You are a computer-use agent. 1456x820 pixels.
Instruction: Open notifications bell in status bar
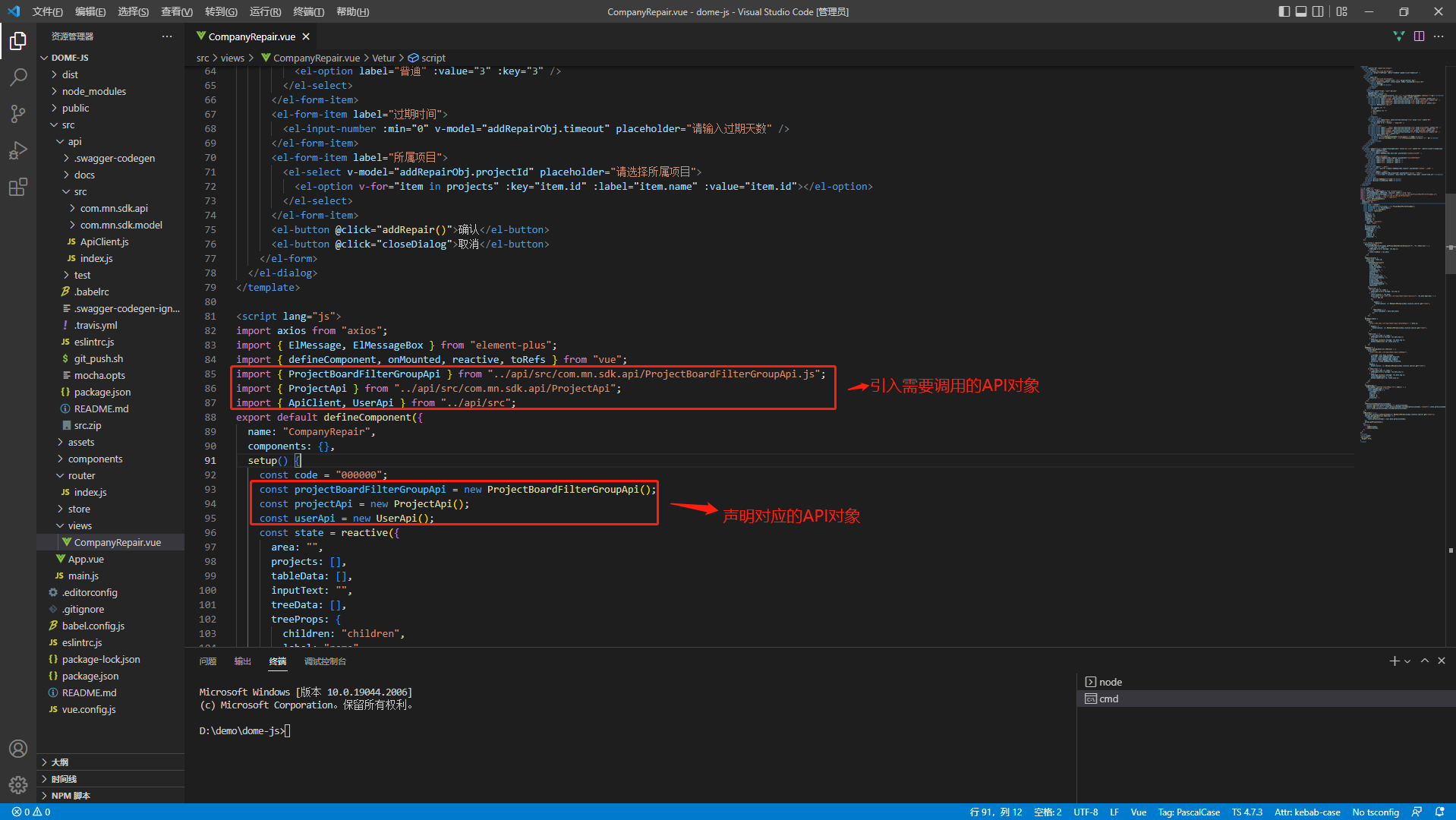click(1439, 812)
